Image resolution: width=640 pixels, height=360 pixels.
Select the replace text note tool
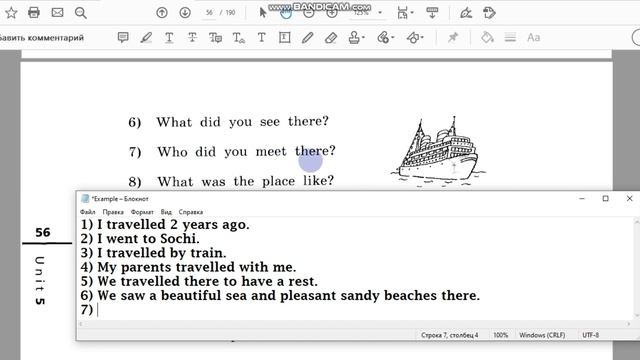[216, 38]
